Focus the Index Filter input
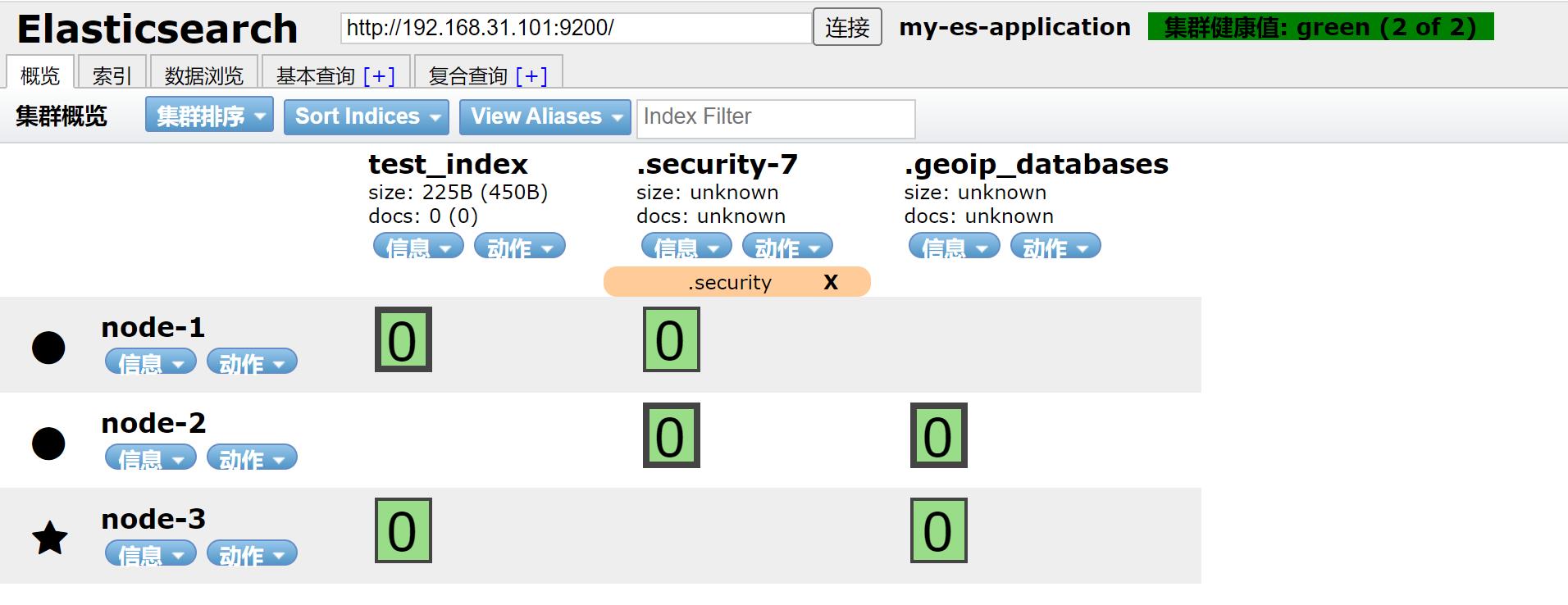The image size is (1568, 605). tap(776, 118)
